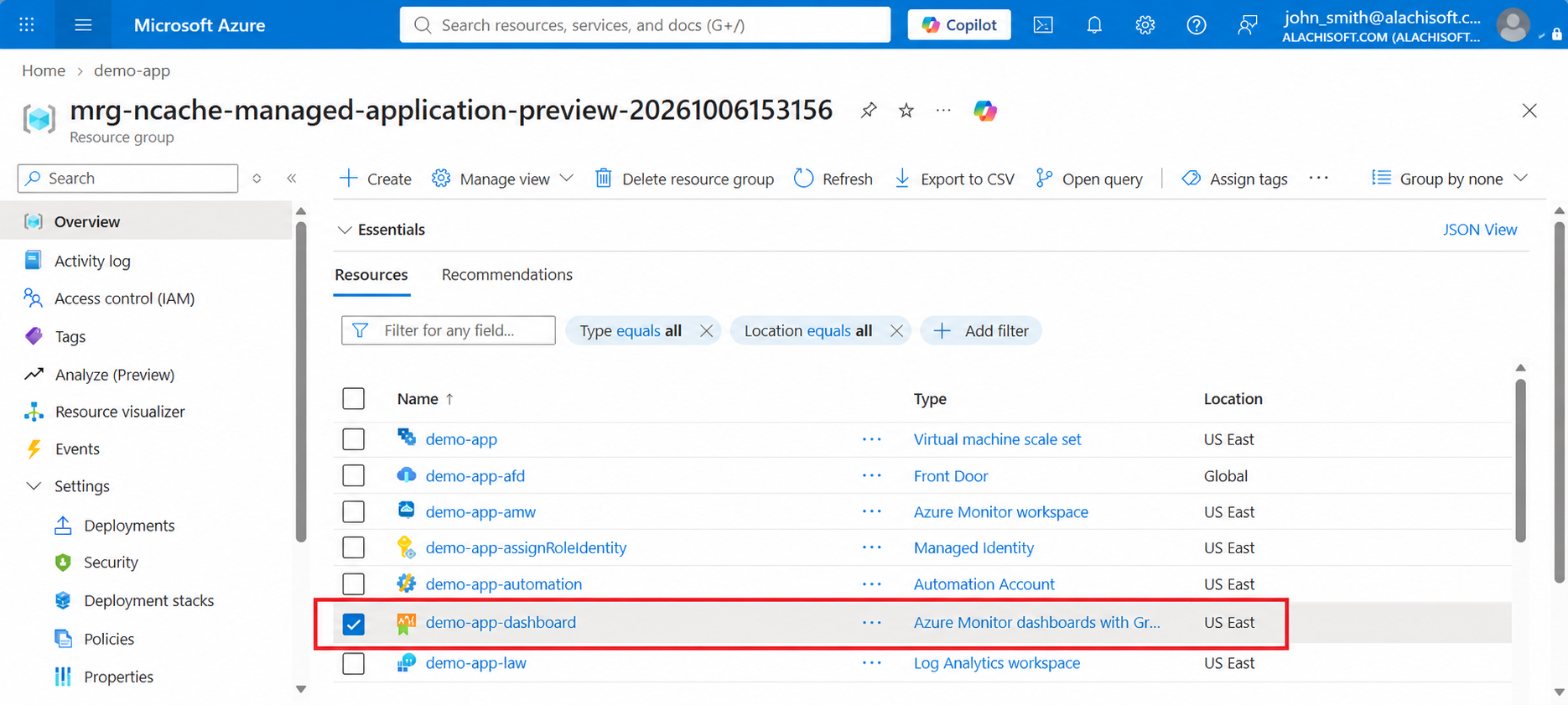
Task: Uncheck the demo-app-dashboard checkbox
Action: (354, 624)
